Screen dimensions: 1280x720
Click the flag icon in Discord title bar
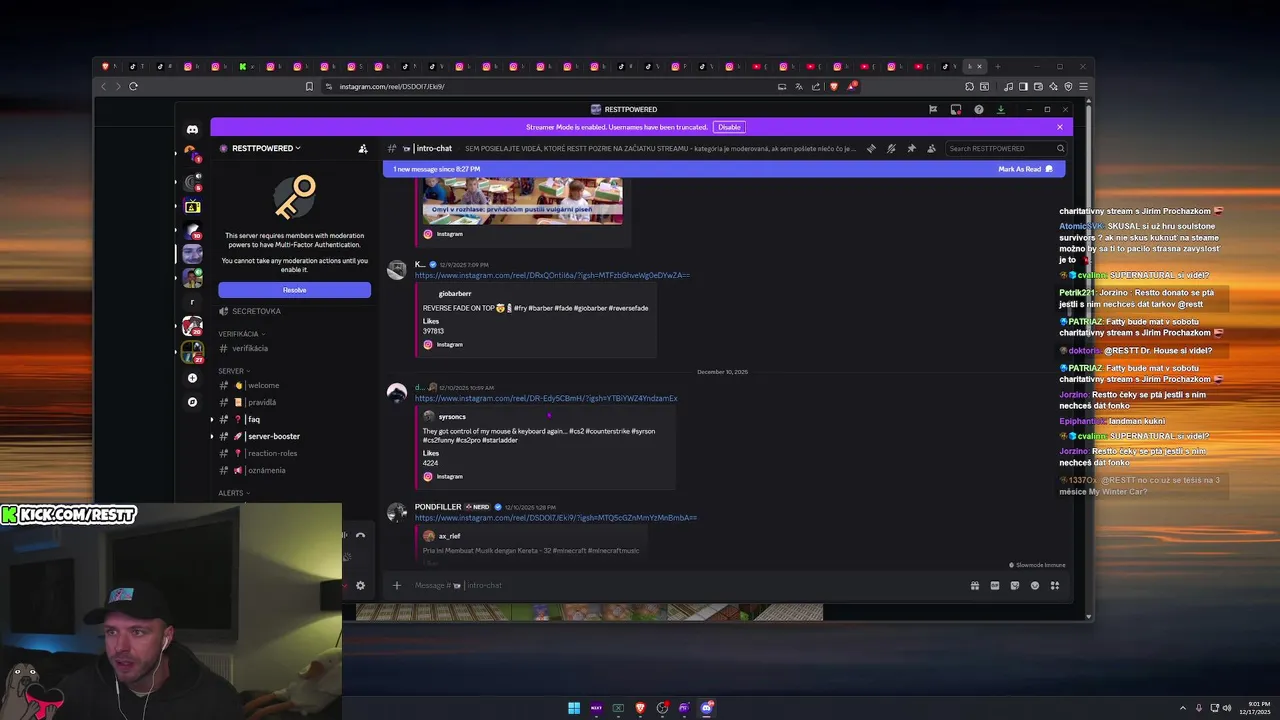pyautogui.click(x=933, y=109)
